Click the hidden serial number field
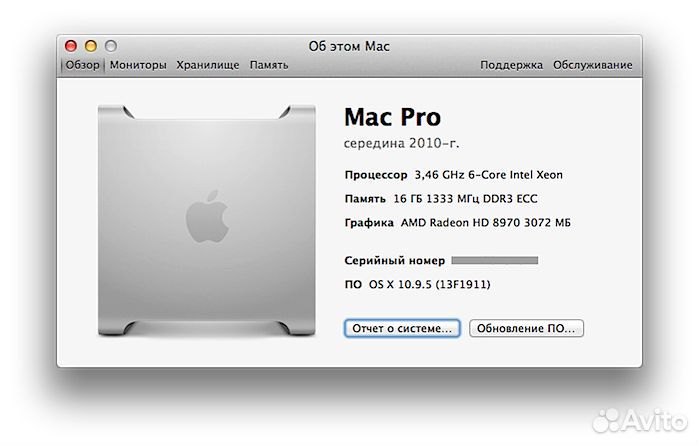The width and height of the screenshot is (699, 446). 494,260
